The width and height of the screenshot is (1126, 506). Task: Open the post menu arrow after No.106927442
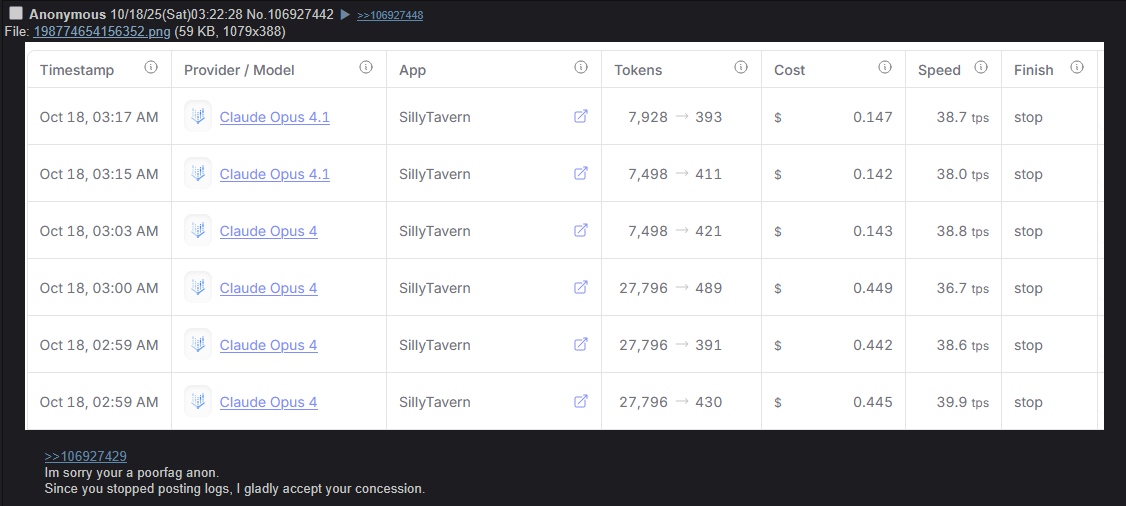[345, 14]
